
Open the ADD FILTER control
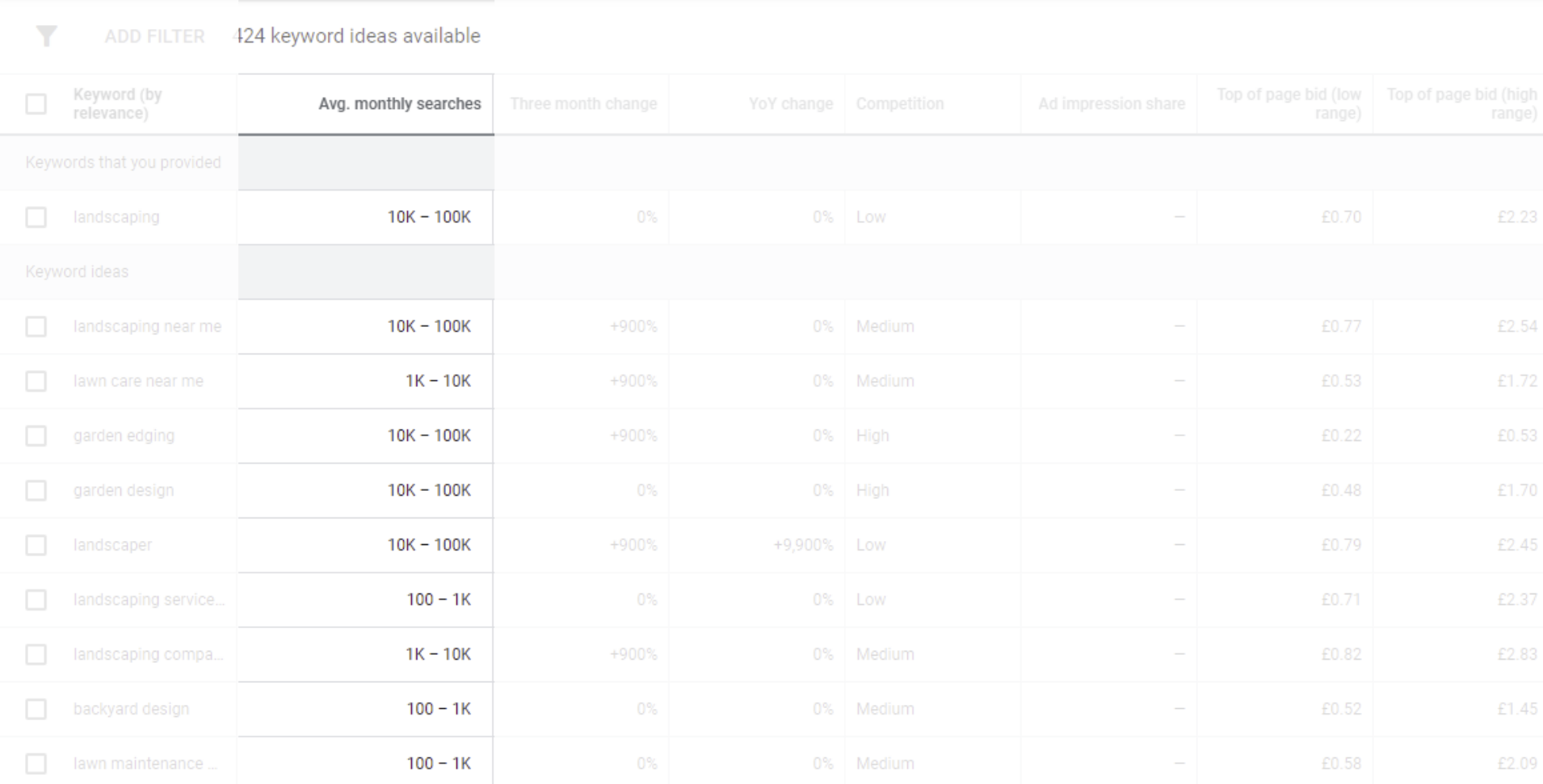point(153,36)
